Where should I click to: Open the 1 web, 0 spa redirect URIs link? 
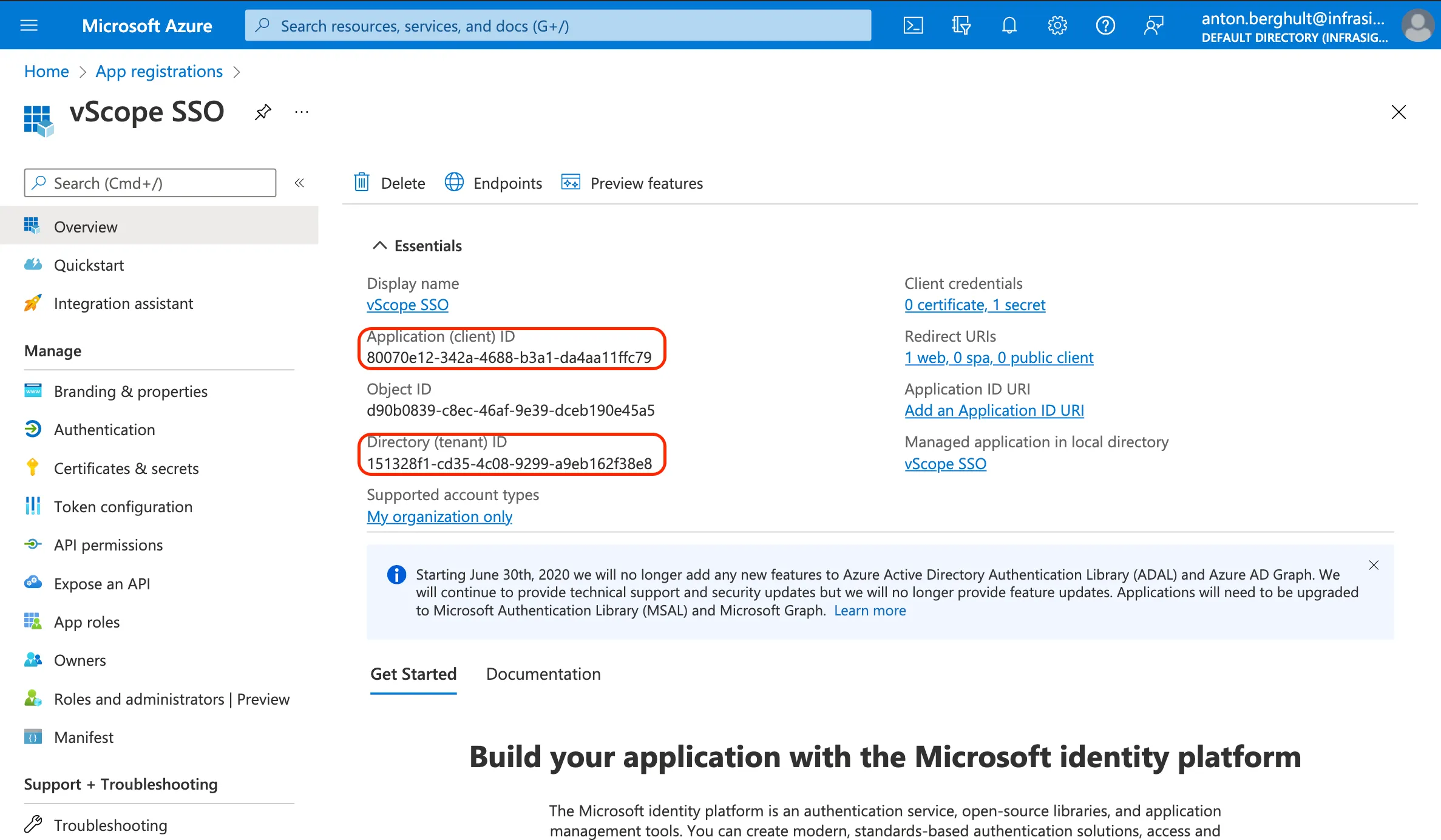(999, 357)
